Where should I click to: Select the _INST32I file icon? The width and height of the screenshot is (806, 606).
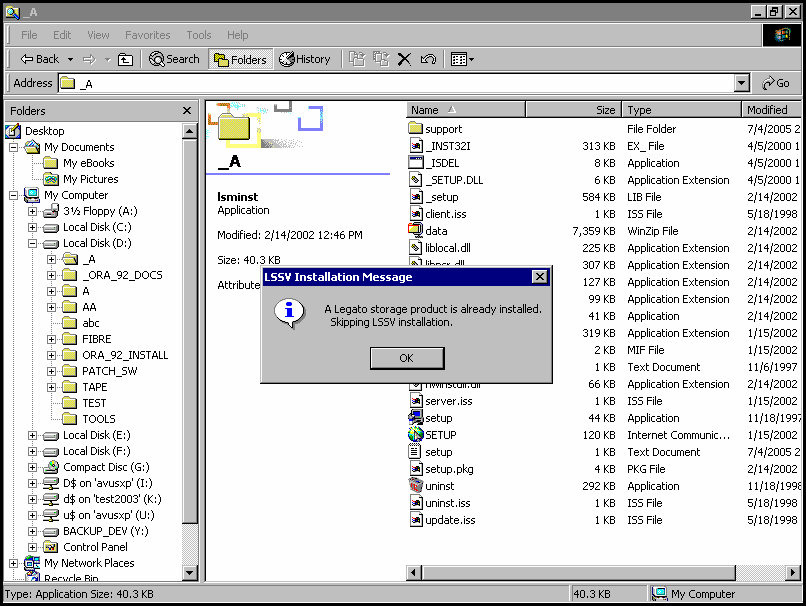pos(416,146)
